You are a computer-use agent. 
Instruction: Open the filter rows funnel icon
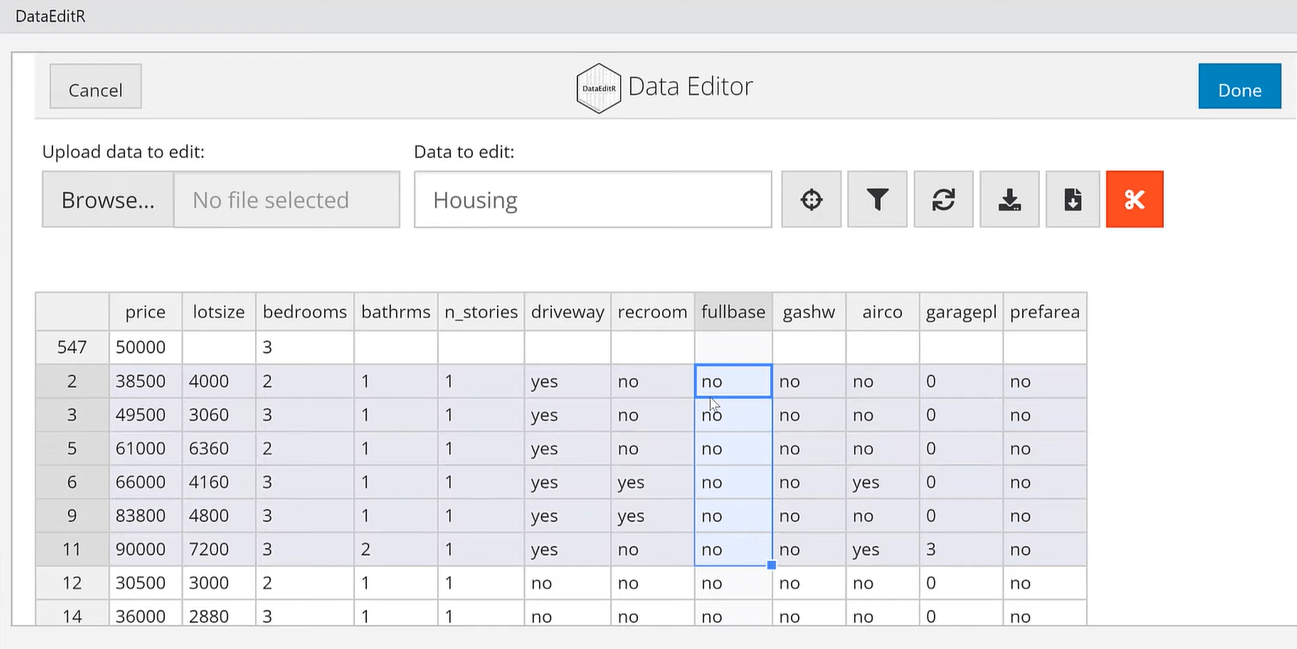877,199
